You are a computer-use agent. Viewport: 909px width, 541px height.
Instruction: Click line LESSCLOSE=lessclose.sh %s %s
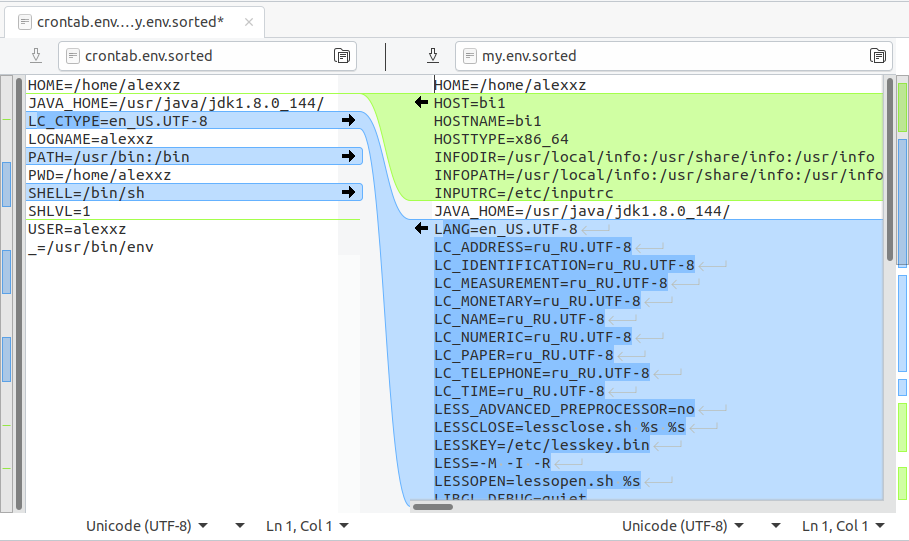(559, 426)
